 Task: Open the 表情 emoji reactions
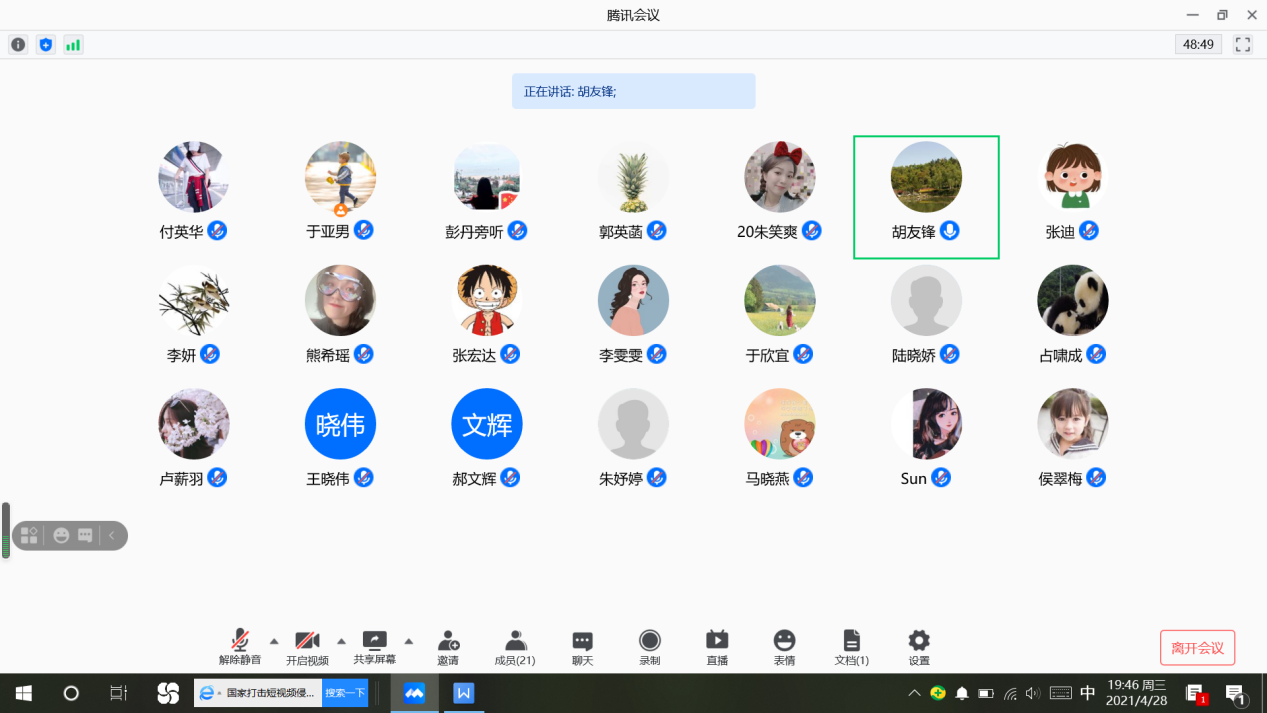[x=784, y=647]
